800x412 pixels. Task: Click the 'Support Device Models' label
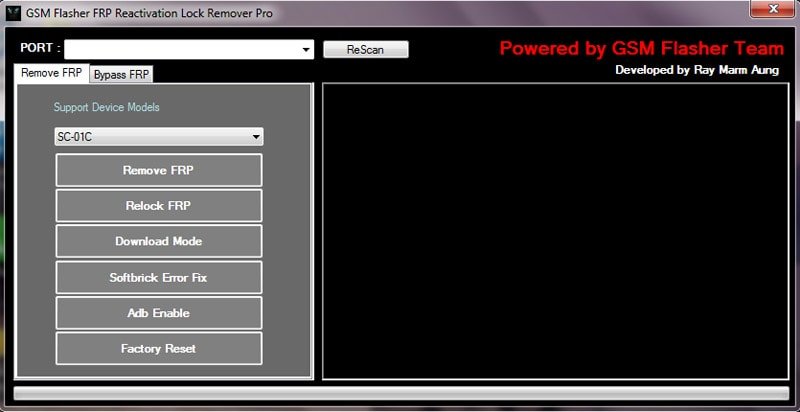click(107, 107)
